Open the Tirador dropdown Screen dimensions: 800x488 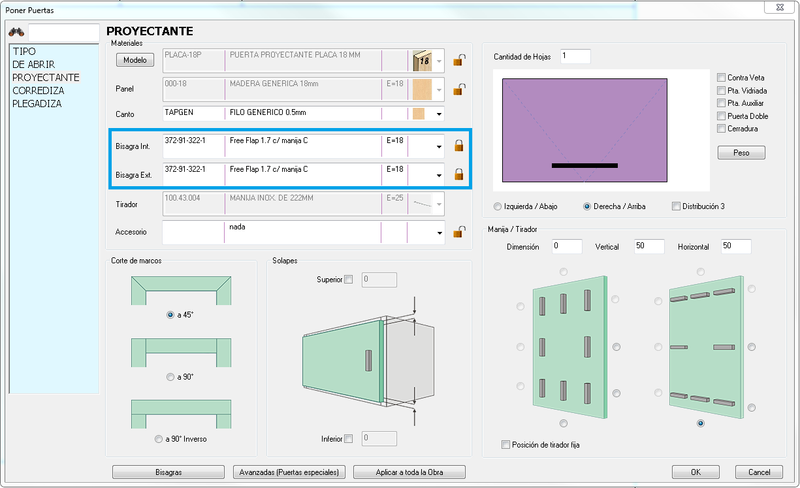click(439, 204)
